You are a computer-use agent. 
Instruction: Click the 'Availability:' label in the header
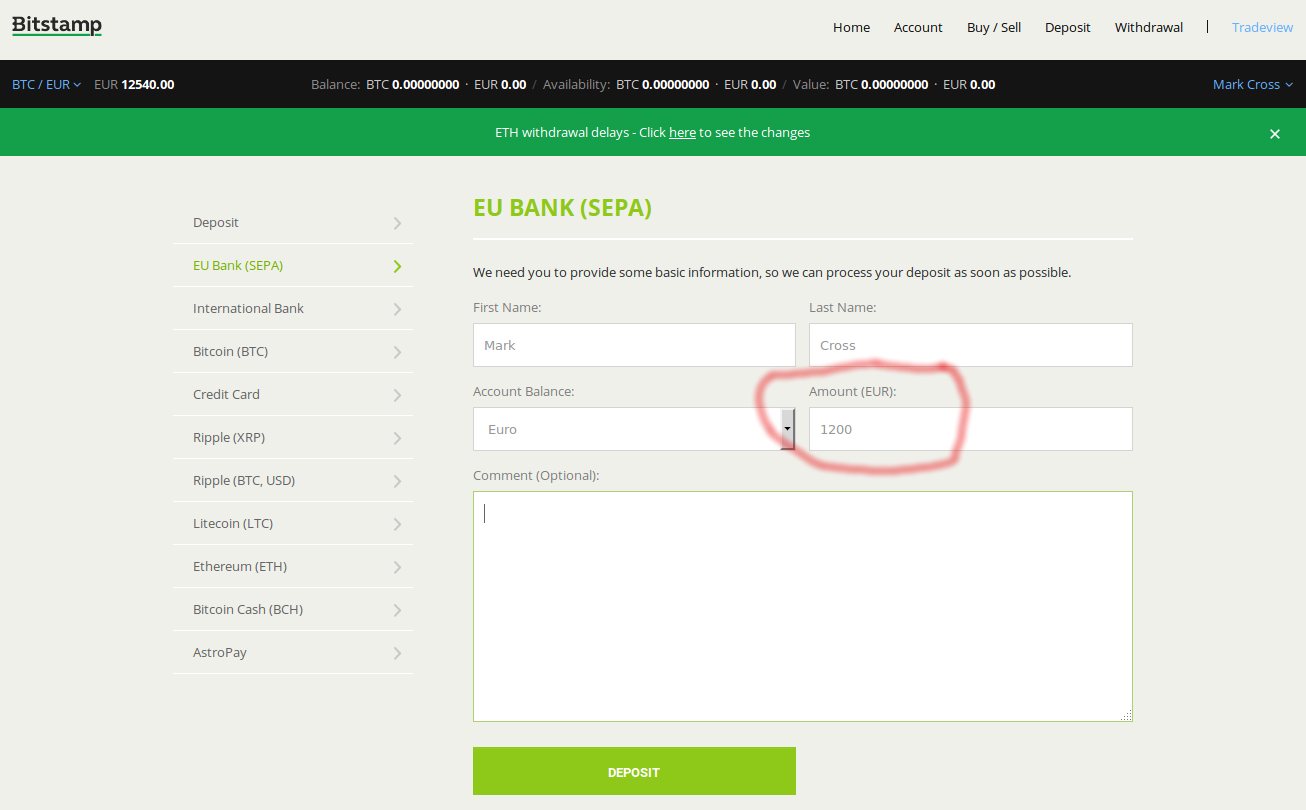pyautogui.click(x=576, y=84)
